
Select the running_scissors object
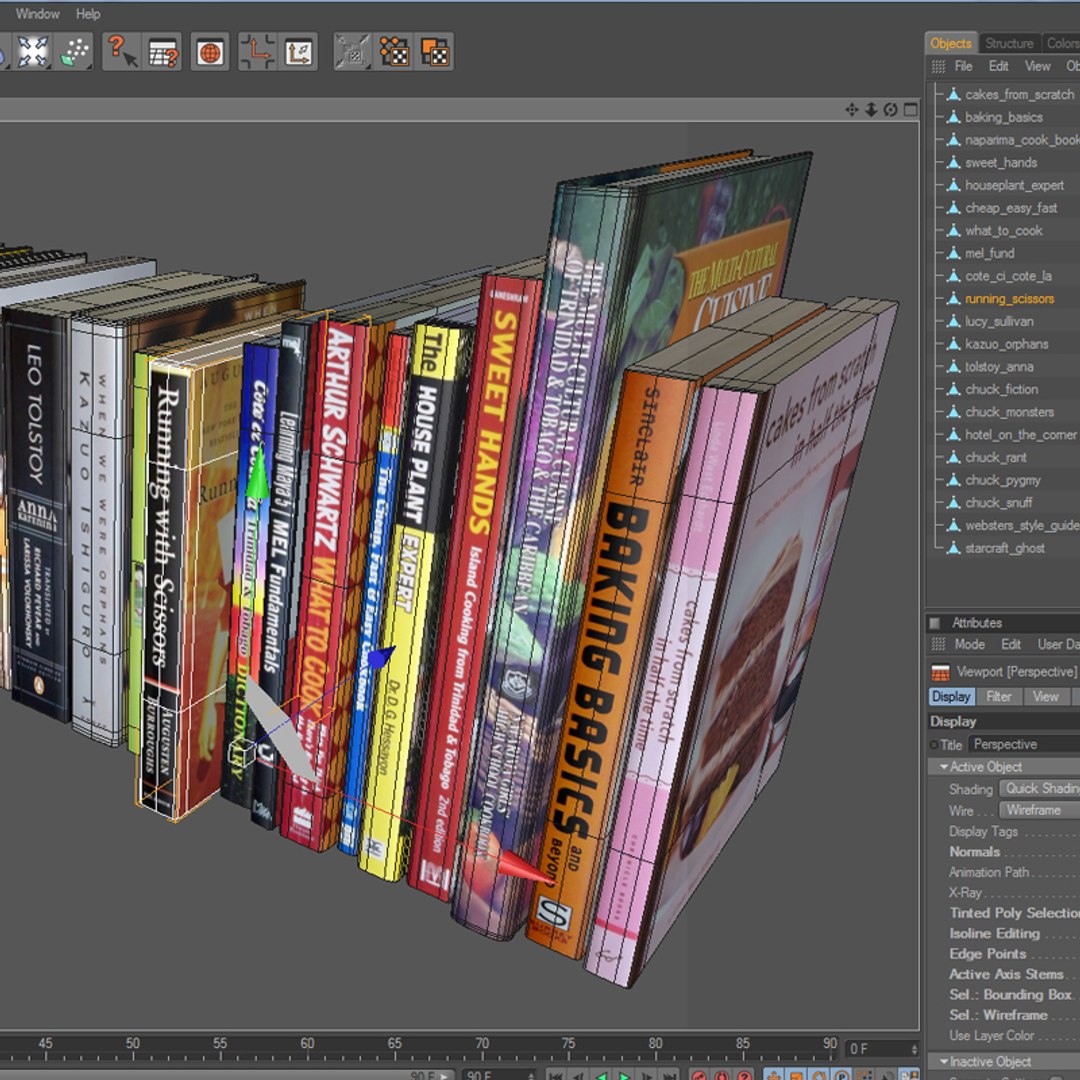pyautogui.click(x=1009, y=299)
